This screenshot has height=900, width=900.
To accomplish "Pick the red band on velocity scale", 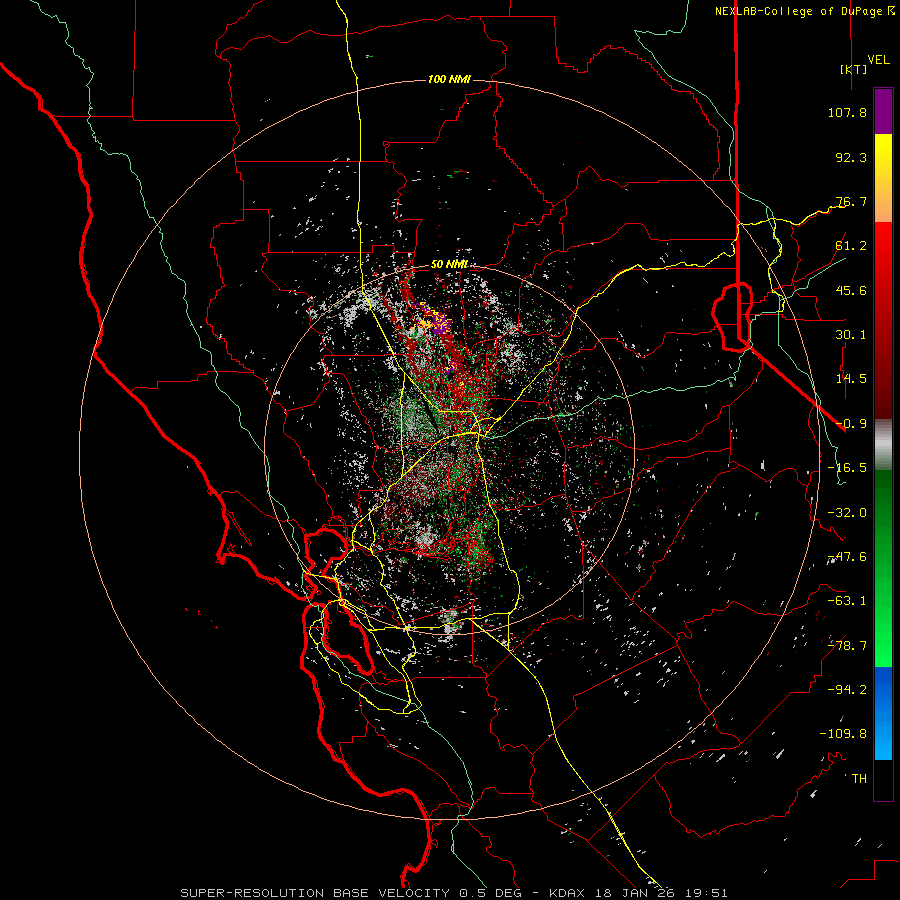I will pos(883,320).
